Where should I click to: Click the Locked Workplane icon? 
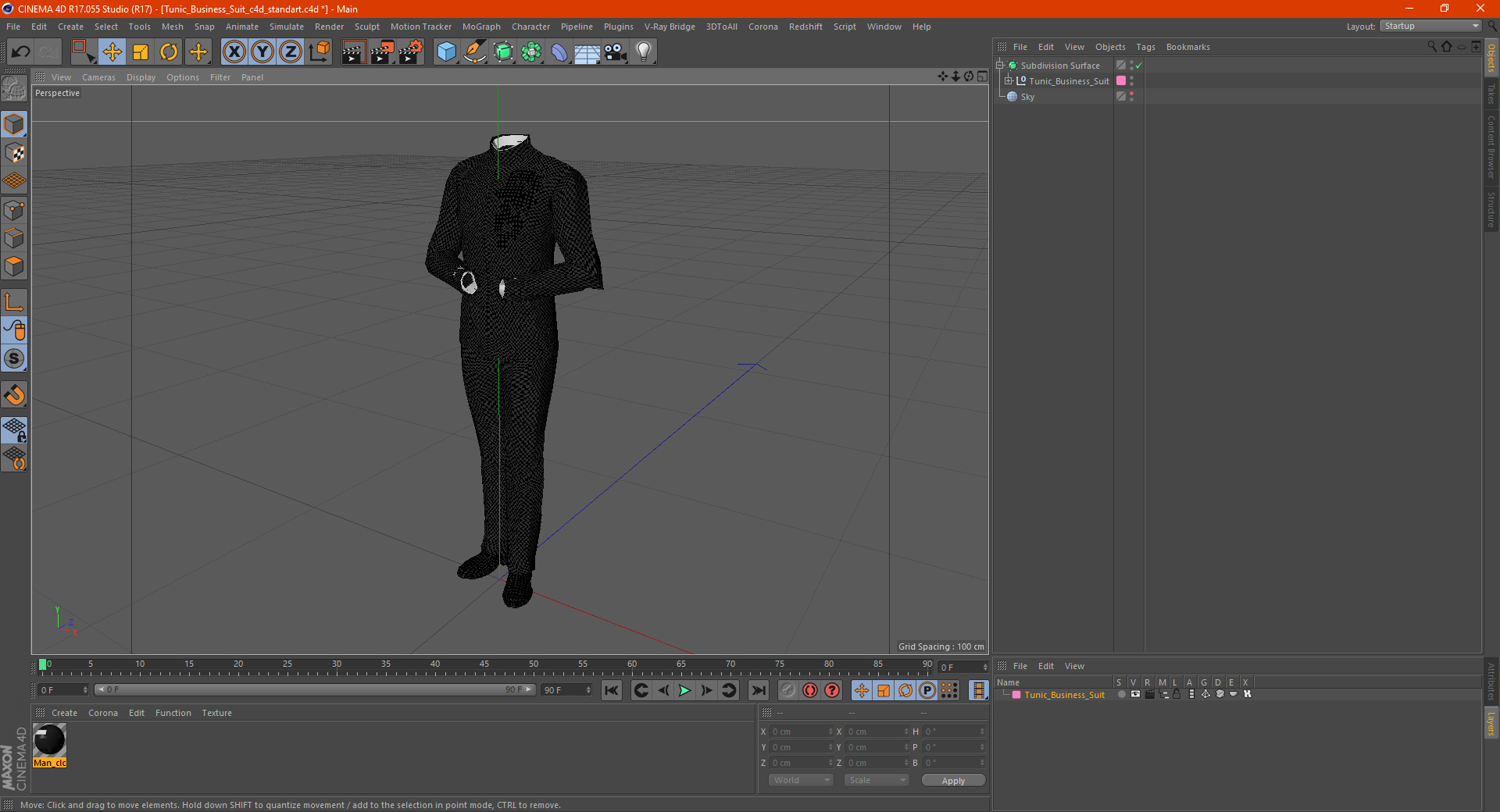(14, 430)
